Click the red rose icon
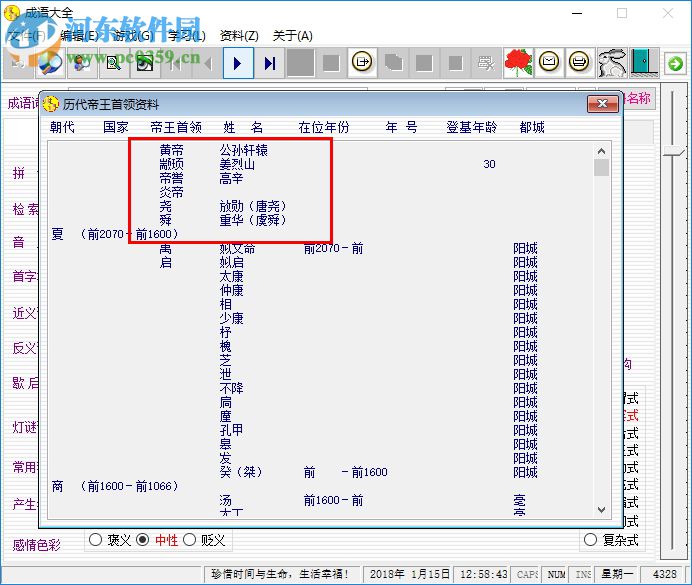692x585 pixels. pyautogui.click(x=518, y=63)
